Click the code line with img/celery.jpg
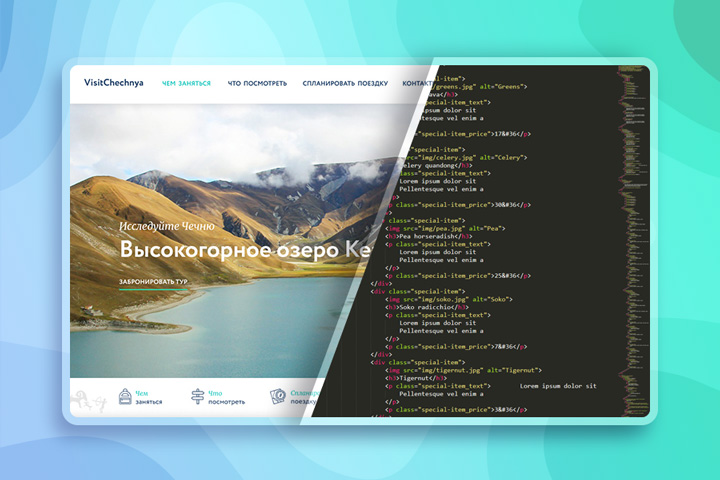The width and height of the screenshot is (720, 480). [465, 157]
